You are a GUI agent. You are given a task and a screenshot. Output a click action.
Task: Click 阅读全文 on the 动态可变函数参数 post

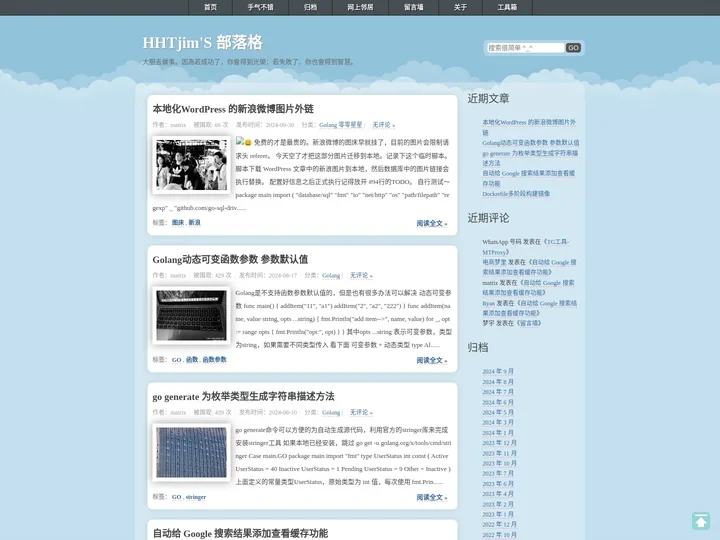432,360
